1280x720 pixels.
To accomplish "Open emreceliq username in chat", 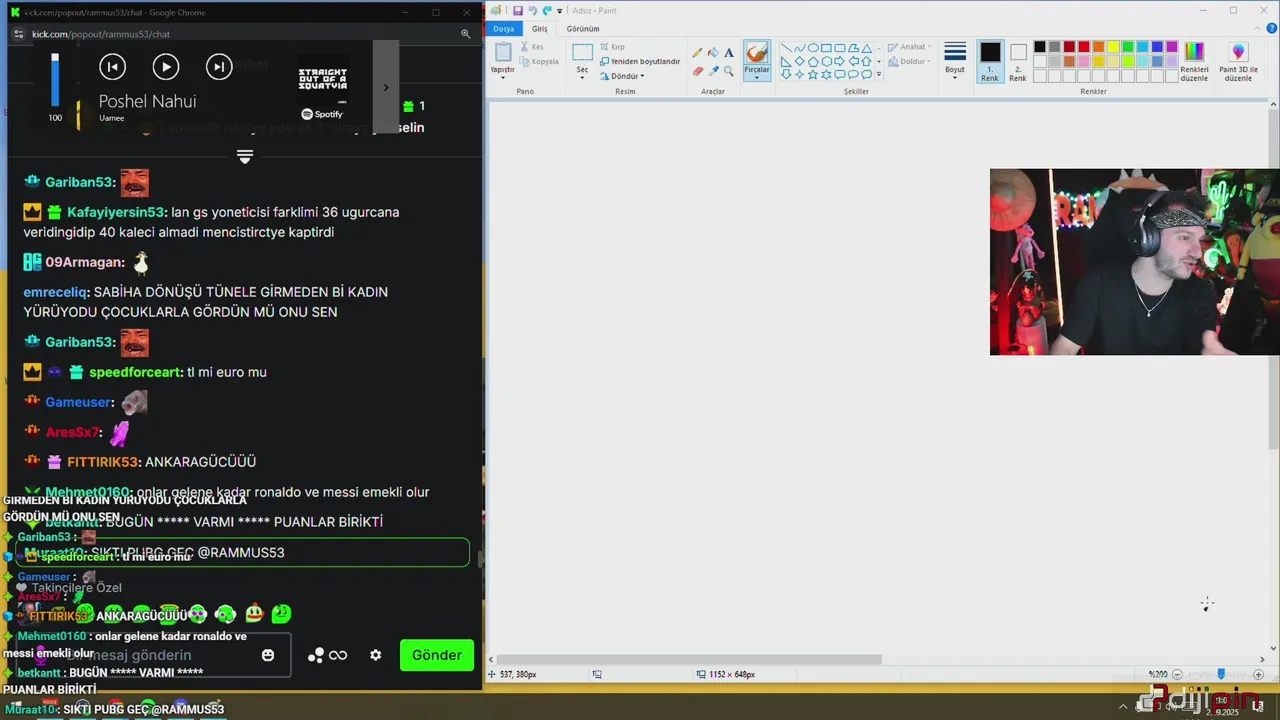I will [x=56, y=292].
